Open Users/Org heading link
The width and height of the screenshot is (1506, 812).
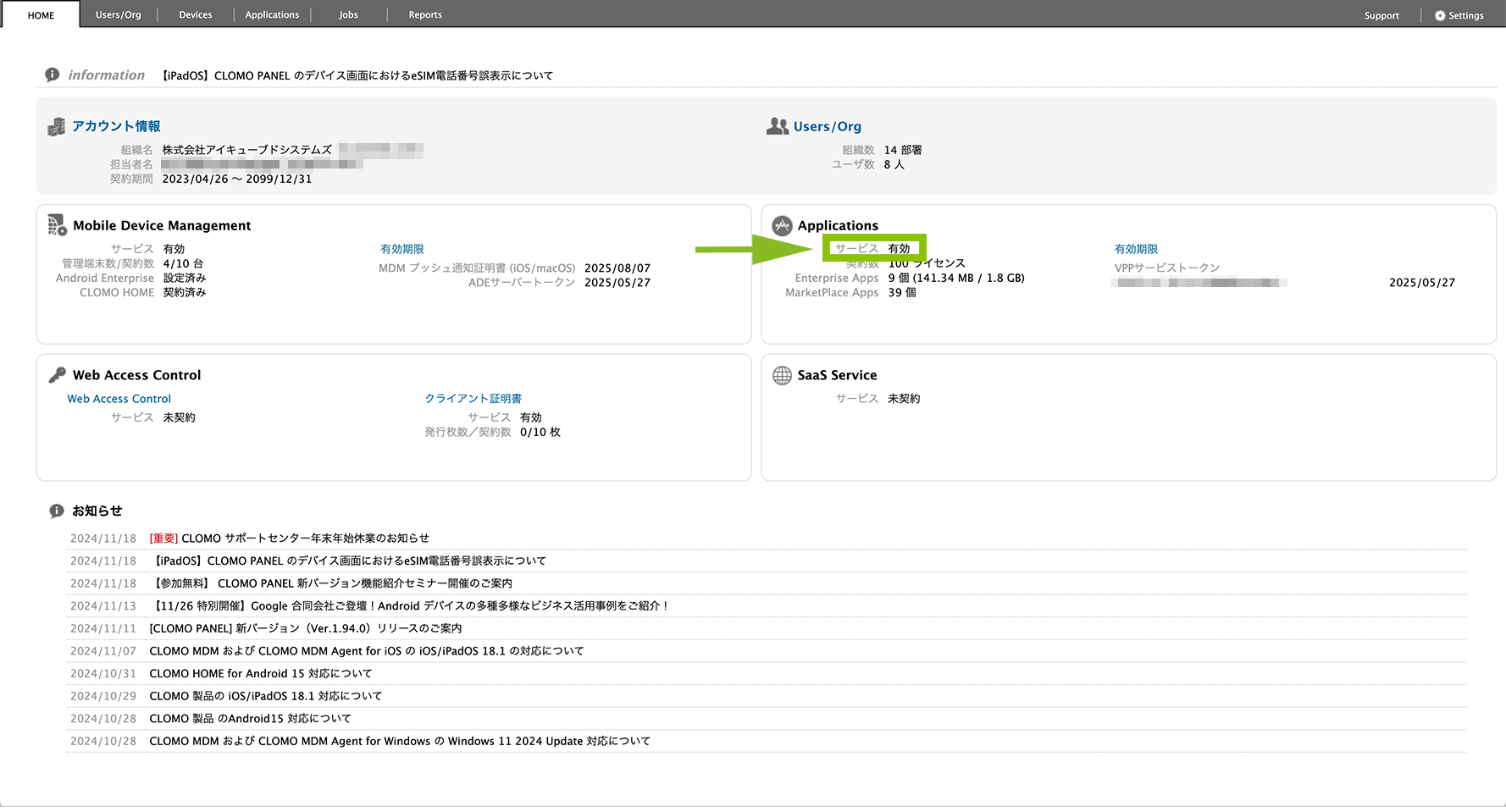828,126
